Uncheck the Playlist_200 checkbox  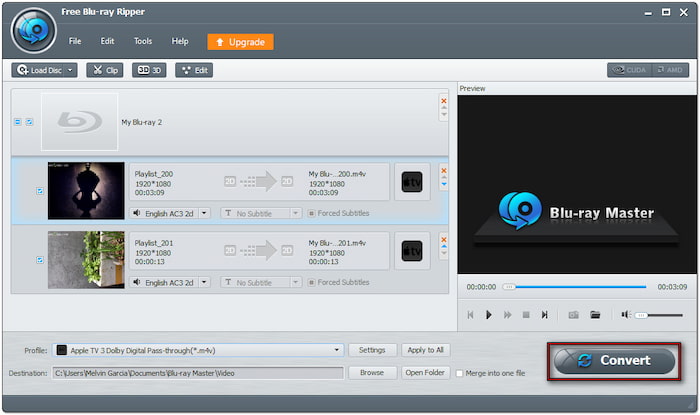click(x=40, y=190)
